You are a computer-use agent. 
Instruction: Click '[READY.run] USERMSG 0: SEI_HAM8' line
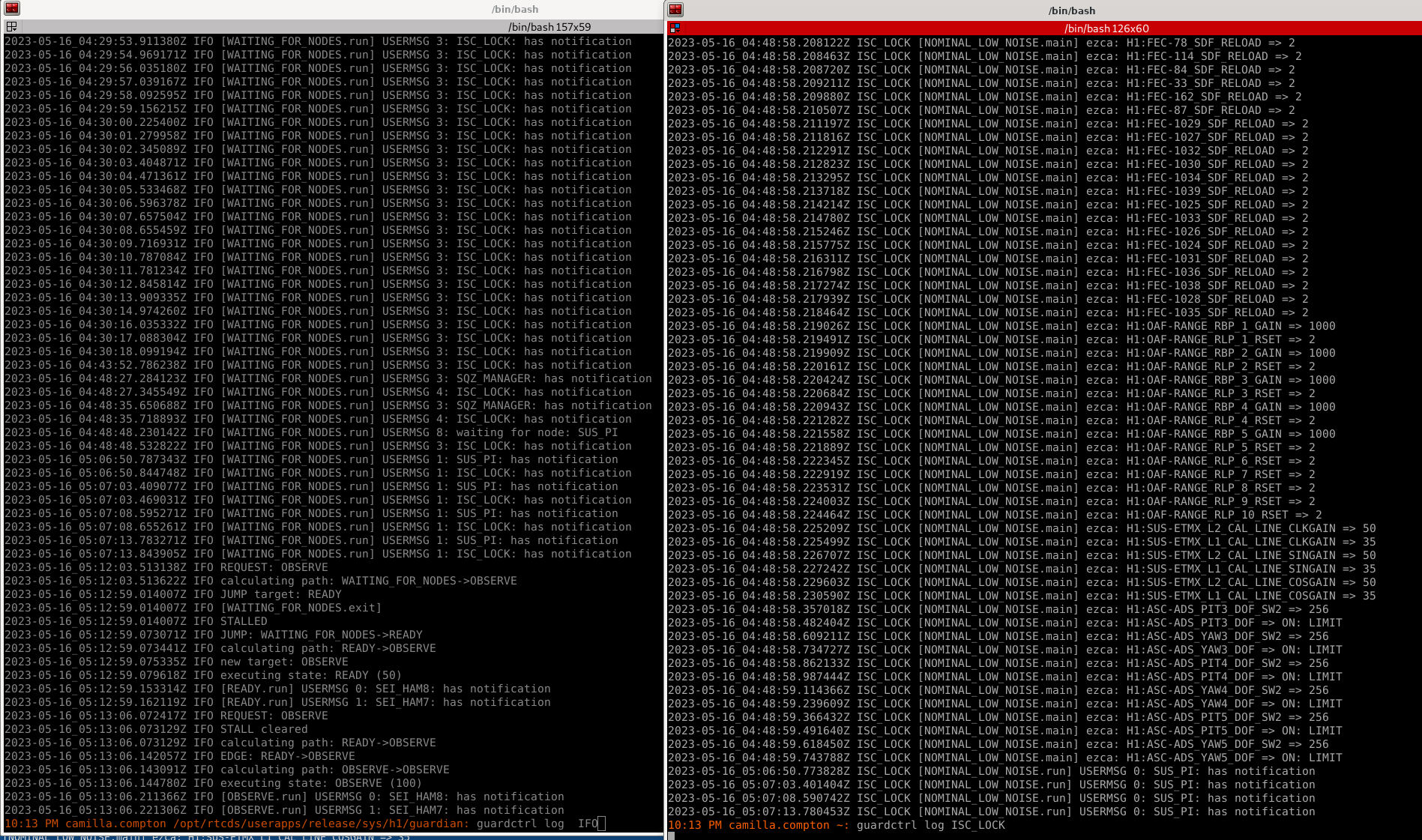tap(277, 689)
